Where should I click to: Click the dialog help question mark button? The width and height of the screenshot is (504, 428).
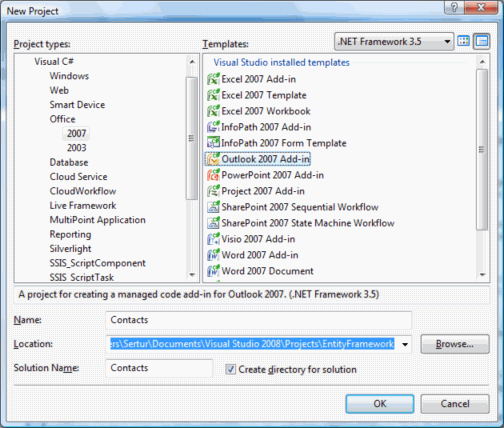click(454, 7)
